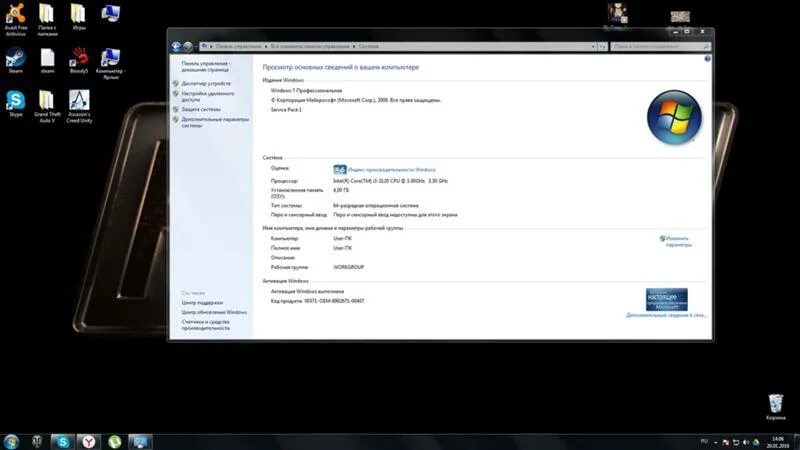Click the Forward arrow in System window
Viewport: 800px width, 450px height.
point(188,46)
